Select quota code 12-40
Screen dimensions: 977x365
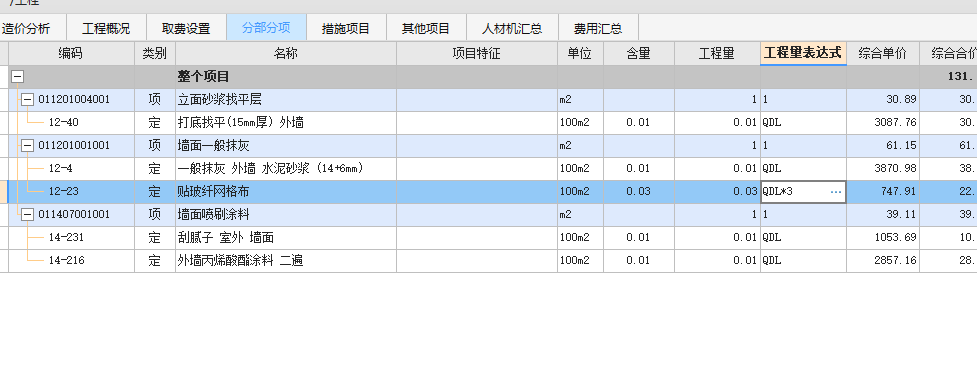click(x=64, y=123)
